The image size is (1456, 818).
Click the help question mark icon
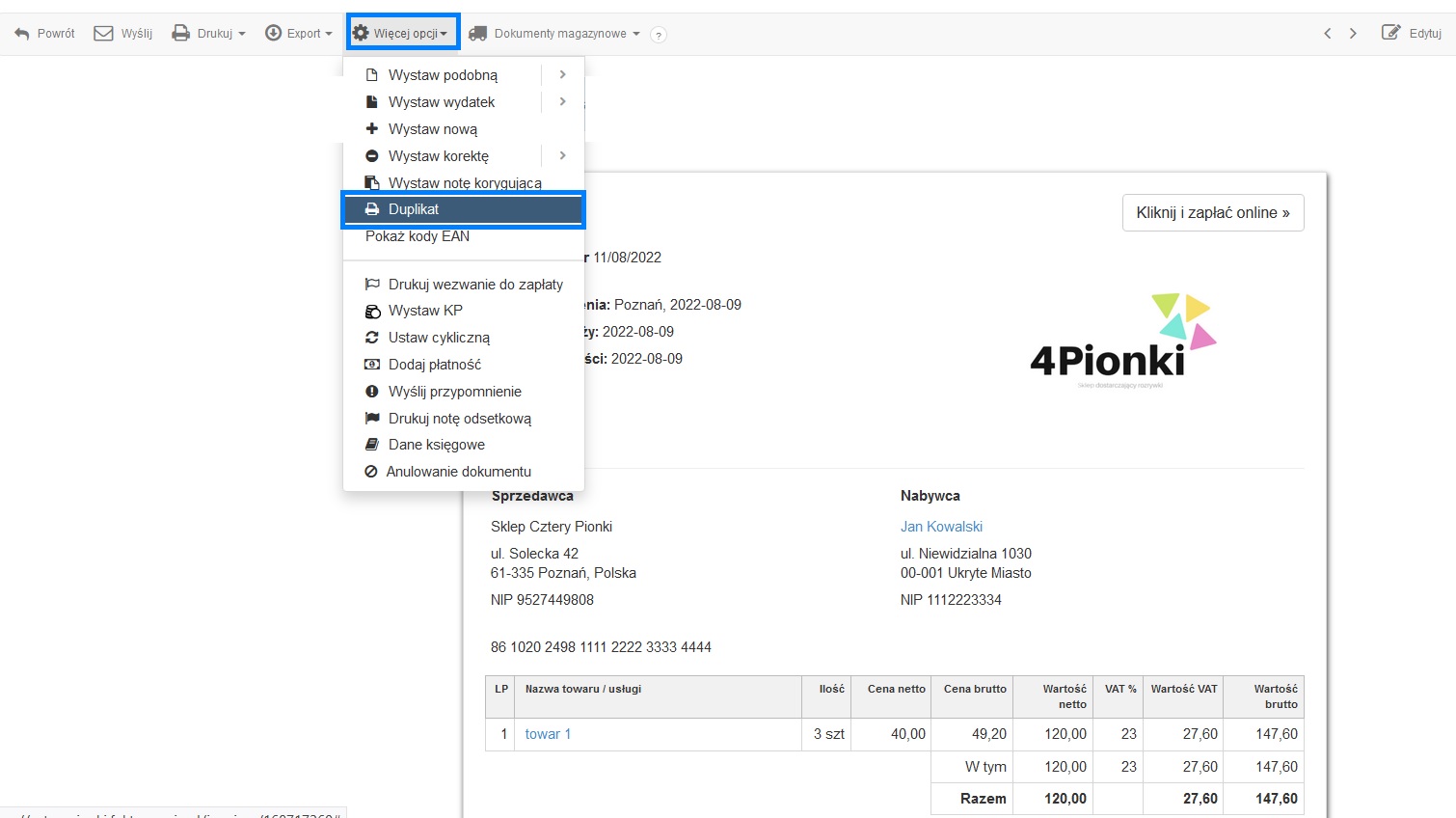coord(659,35)
